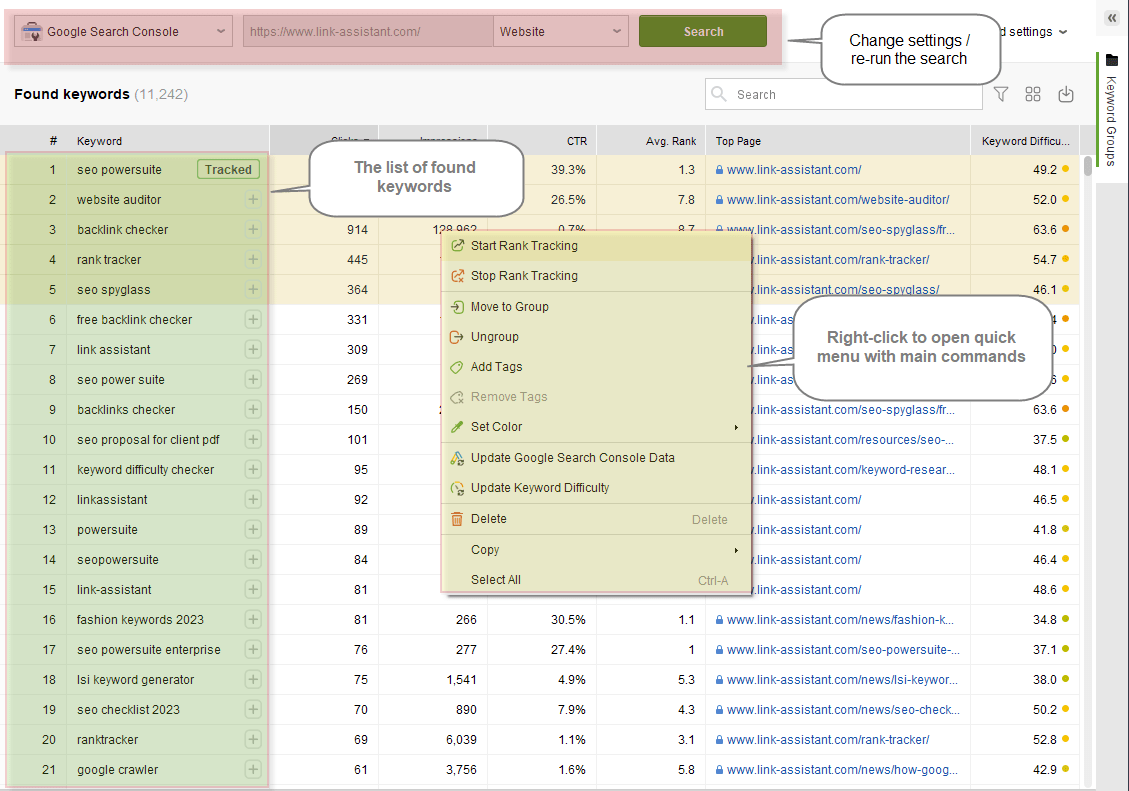Select Ungroup in the context menu
The width and height of the screenshot is (1129, 791).
[596, 337]
